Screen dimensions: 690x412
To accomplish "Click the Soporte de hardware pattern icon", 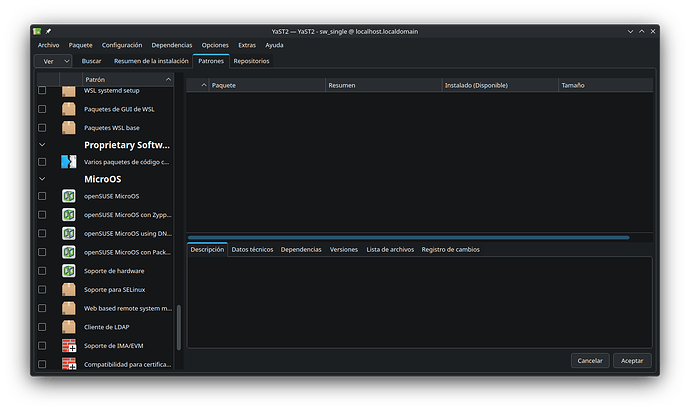I will 69,271.
